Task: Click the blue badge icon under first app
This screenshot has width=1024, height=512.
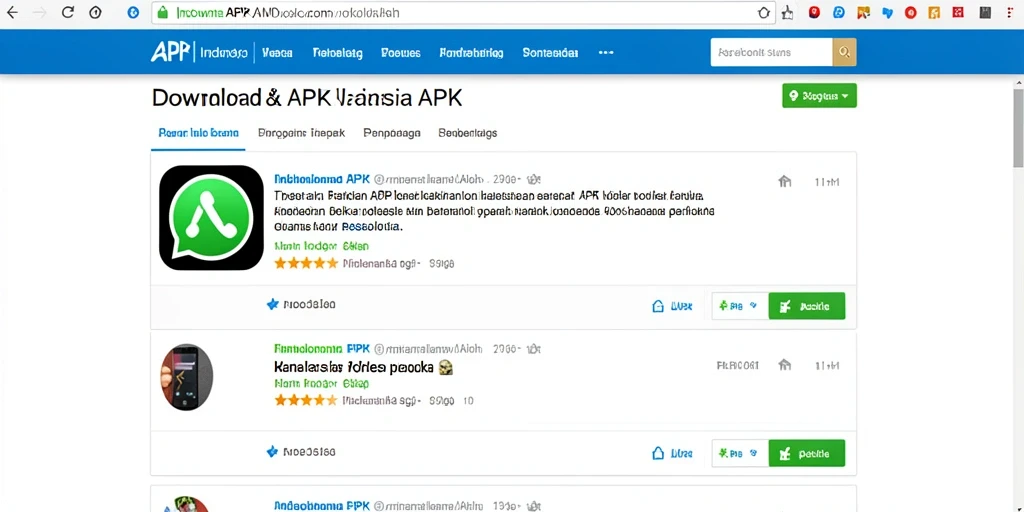Action: pos(273,304)
